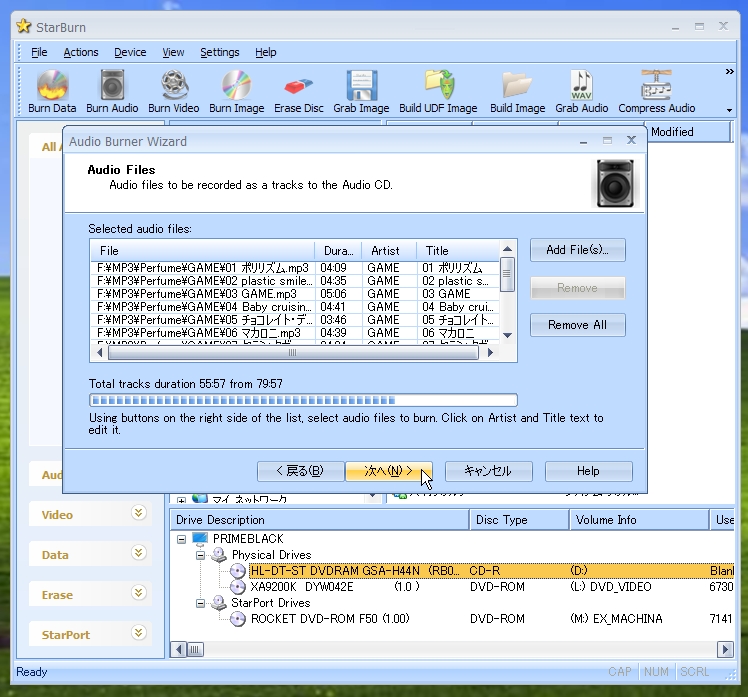Cancel the wizard with キャンセル button
748x697 pixels.
pyautogui.click(x=488, y=471)
